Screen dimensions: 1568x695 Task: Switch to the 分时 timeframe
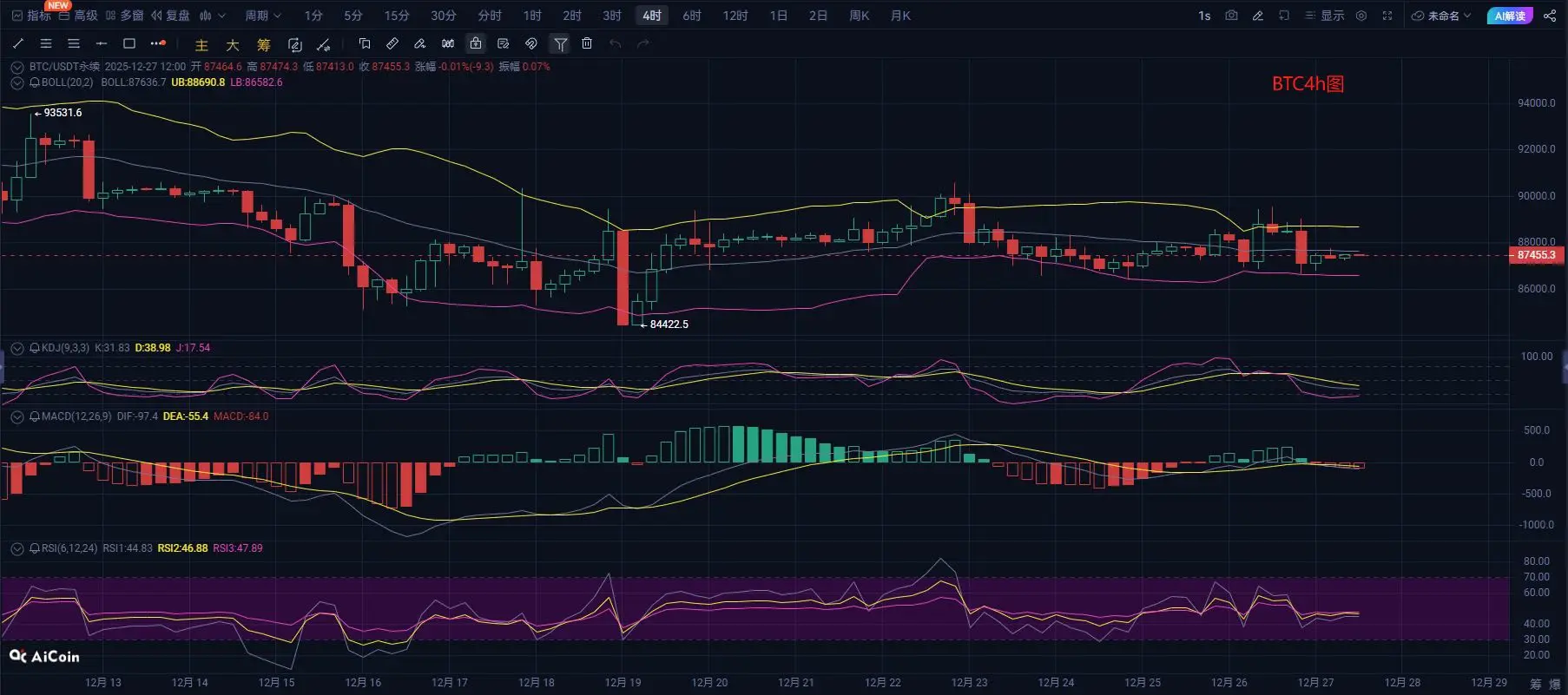pyautogui.click(x=490, y=16)
